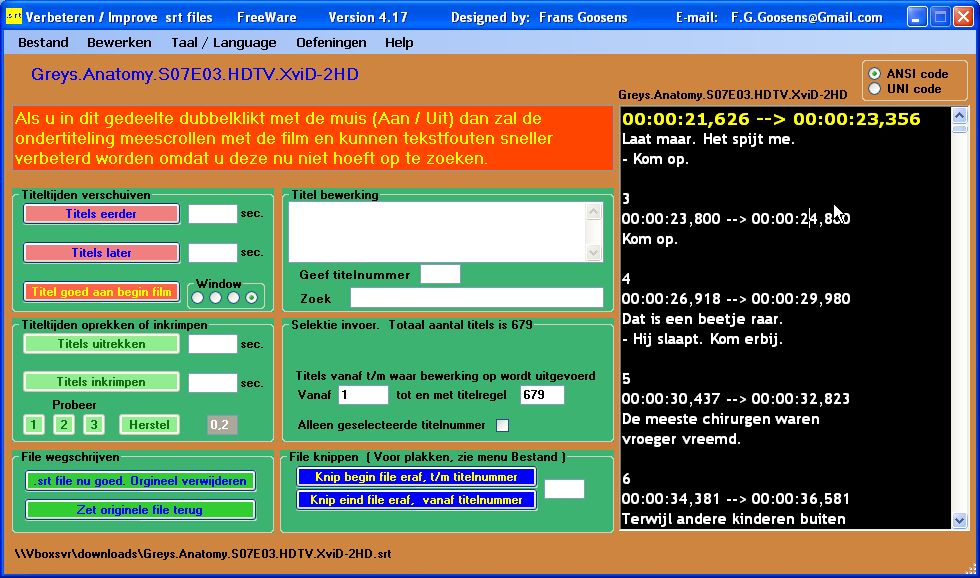Click 'Titel goed aan begin film' button
Viewport: 980px width, 578px height.
(101, 292)
